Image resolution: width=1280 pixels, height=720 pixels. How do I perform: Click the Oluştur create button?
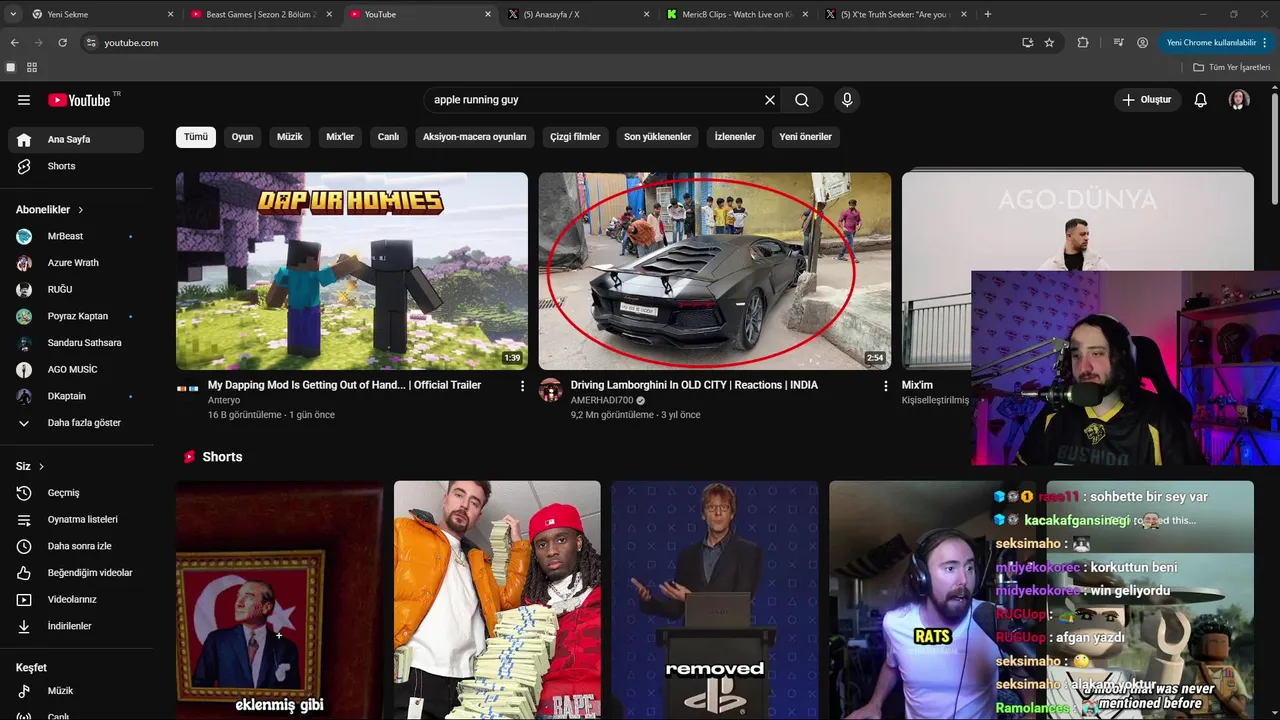[x=1147, y=100]
